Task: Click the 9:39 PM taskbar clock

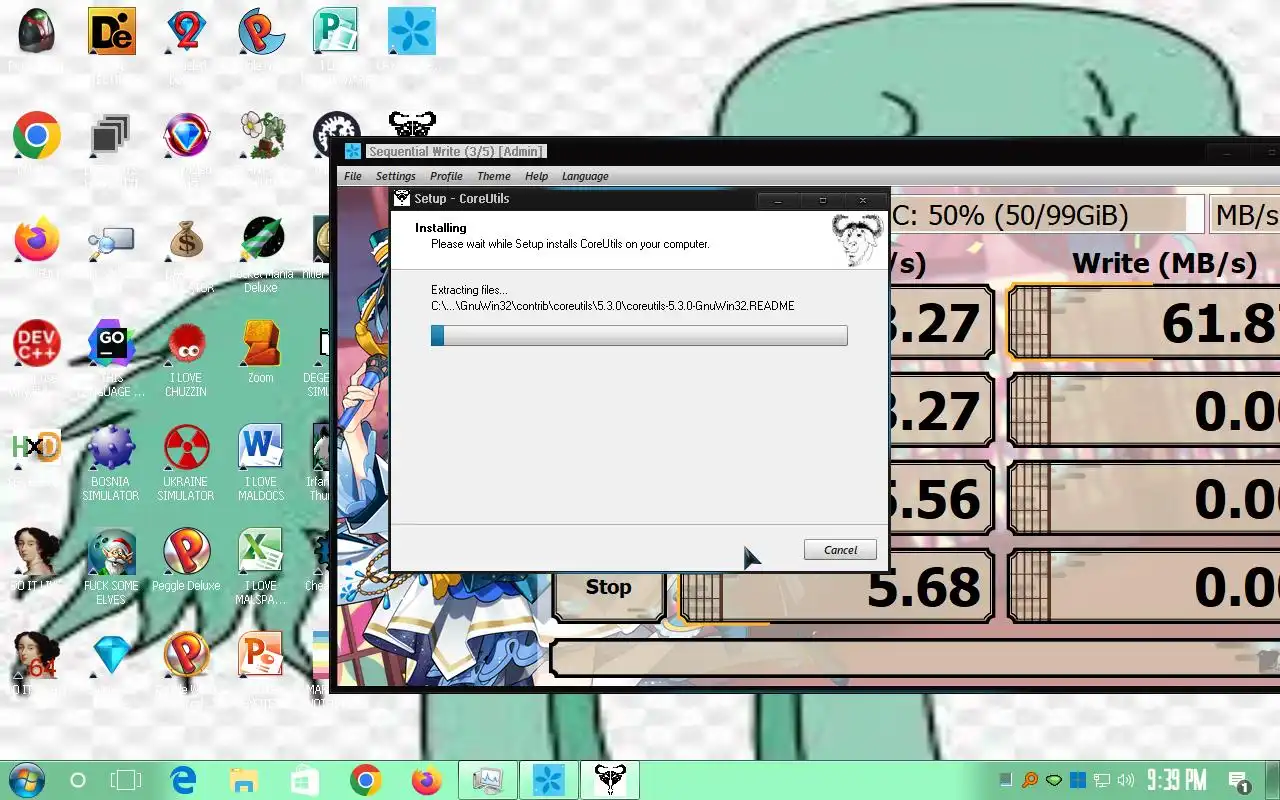Action: coord(1176,780)
